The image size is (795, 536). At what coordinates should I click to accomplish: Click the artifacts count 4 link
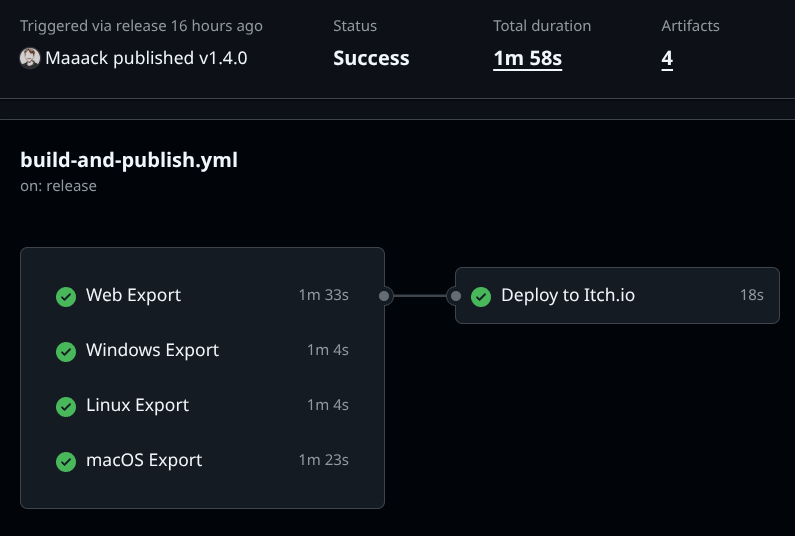(x=667, y=58)
